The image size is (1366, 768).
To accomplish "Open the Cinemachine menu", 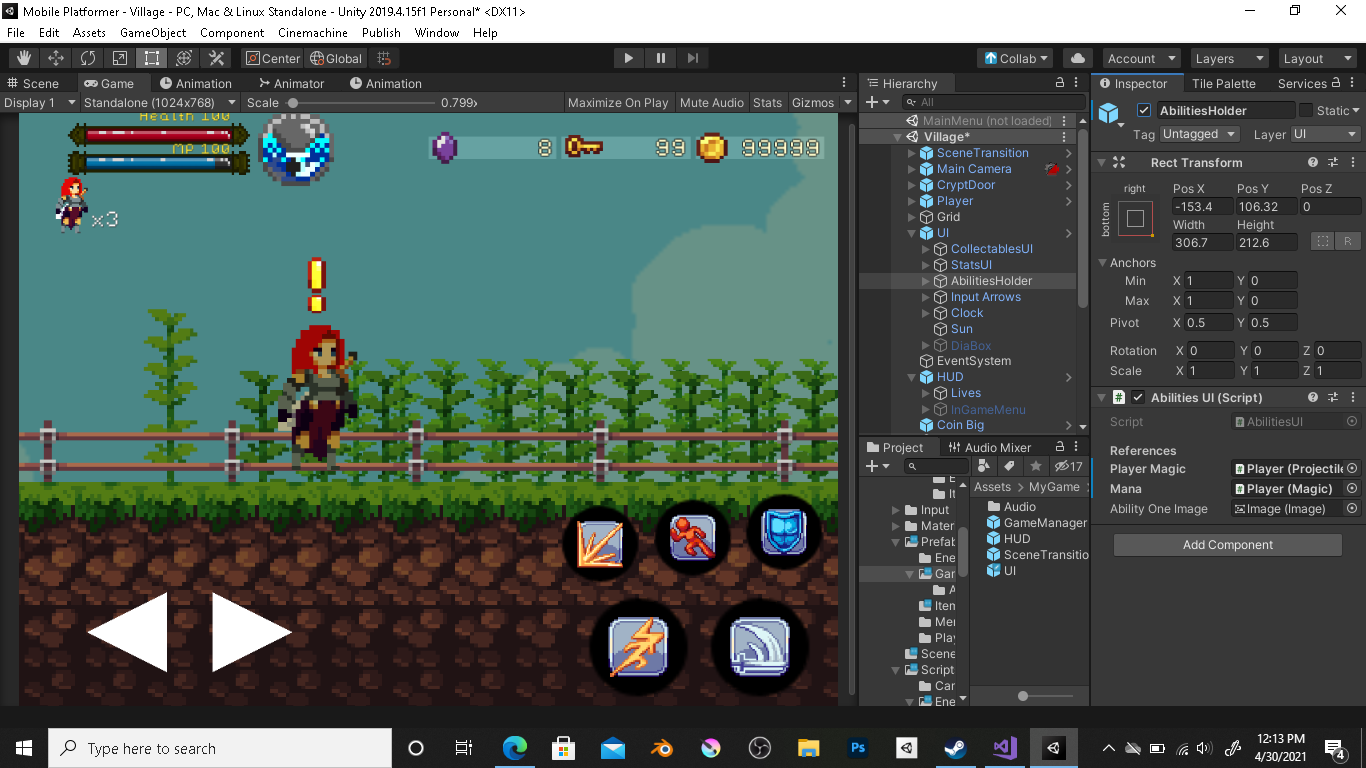I will pyautogui.click(x=313, y=32).
